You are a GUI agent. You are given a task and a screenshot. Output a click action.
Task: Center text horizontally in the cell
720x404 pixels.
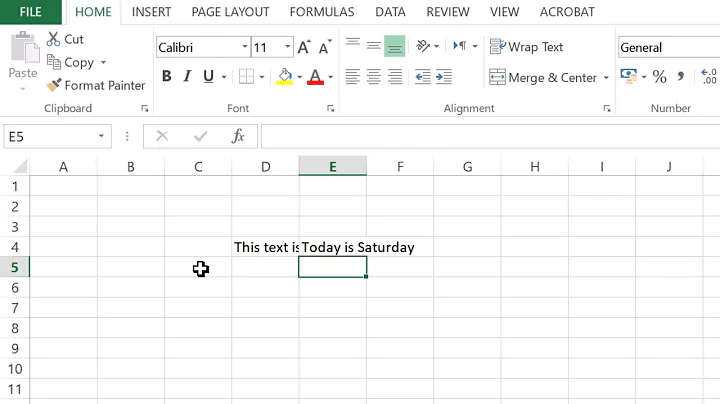pos(374,77)
